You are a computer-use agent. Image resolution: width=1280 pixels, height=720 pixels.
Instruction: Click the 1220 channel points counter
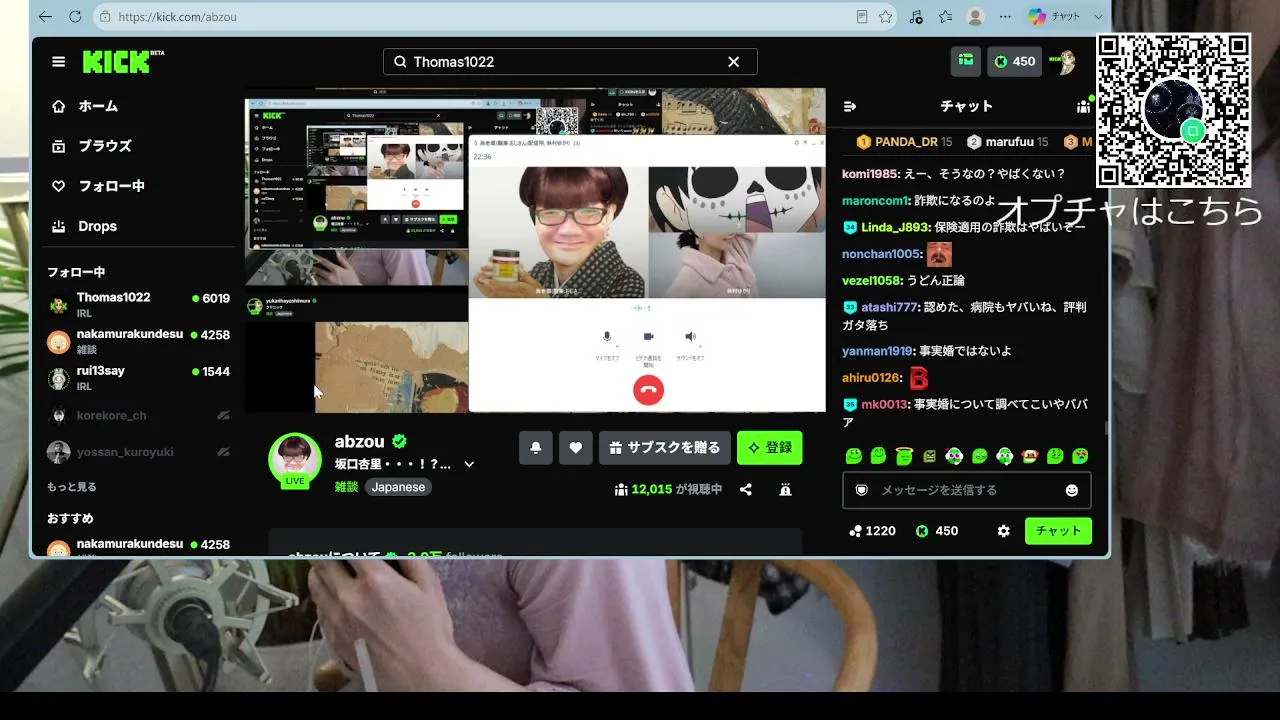click(872, 531)
